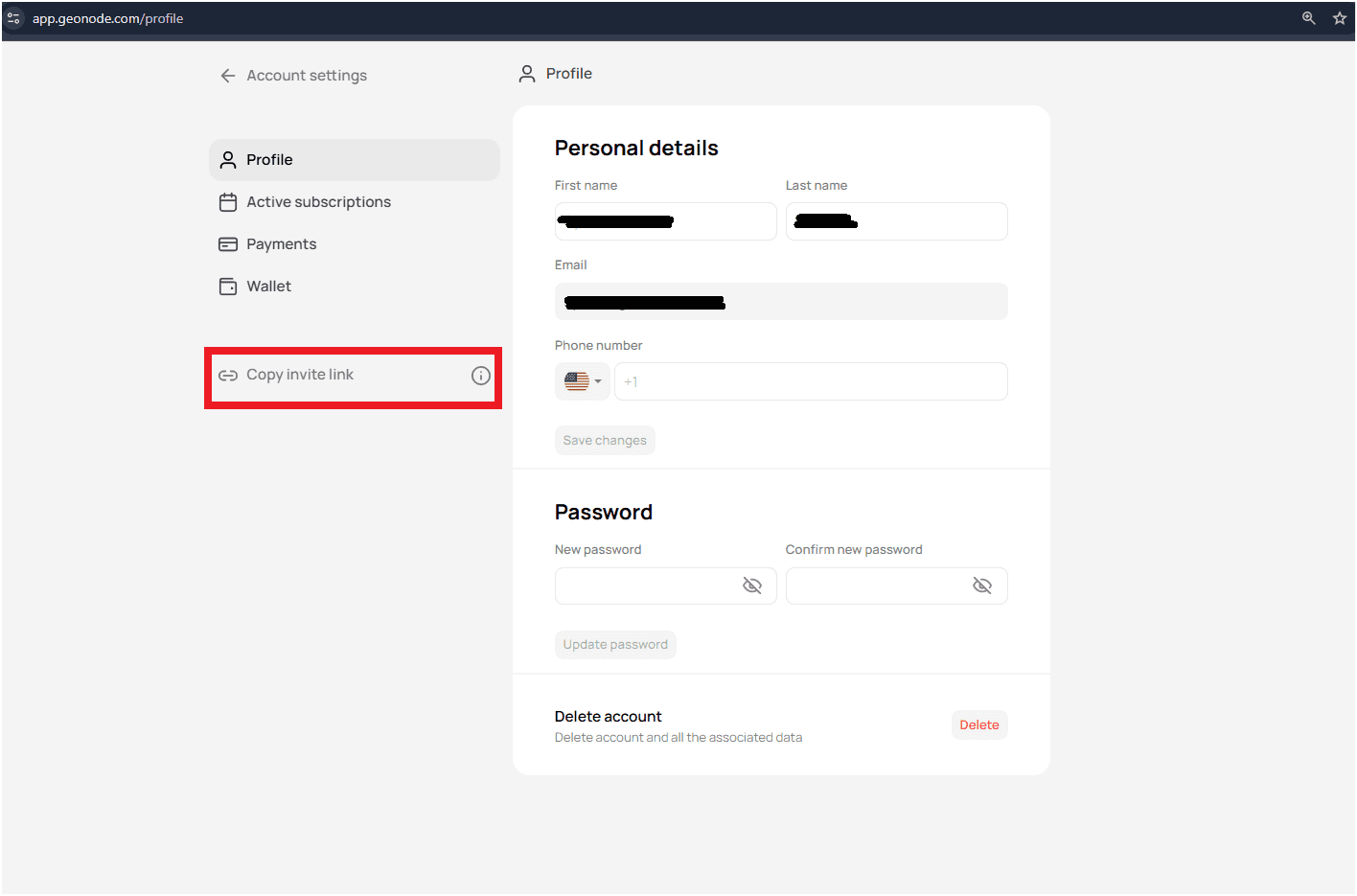Viewport: 1357px width, 896px height.
Task: Click the Save changes button
Action: tap(605, 439)
